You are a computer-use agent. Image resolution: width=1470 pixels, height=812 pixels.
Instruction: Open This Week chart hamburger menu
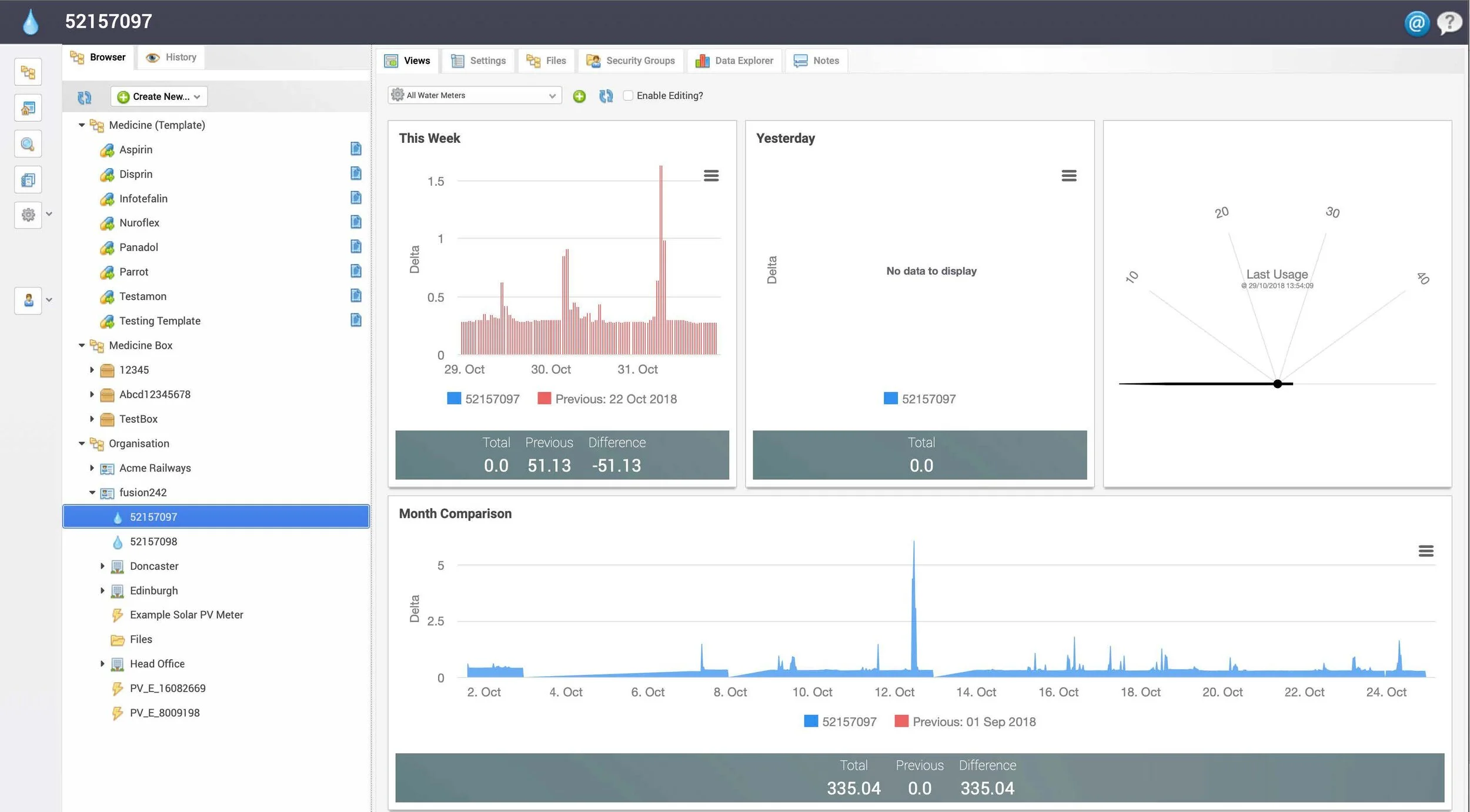tap(711, 175)
